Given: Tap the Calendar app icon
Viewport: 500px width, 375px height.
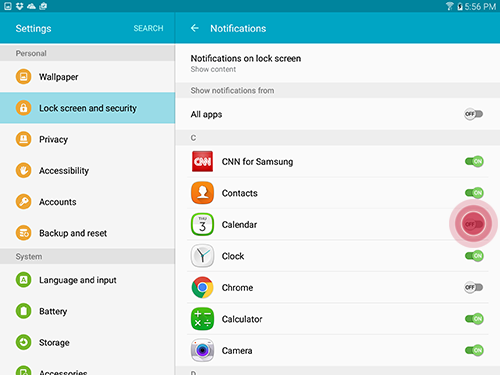Looking at the screenshot, I should (x=202, y=224).
